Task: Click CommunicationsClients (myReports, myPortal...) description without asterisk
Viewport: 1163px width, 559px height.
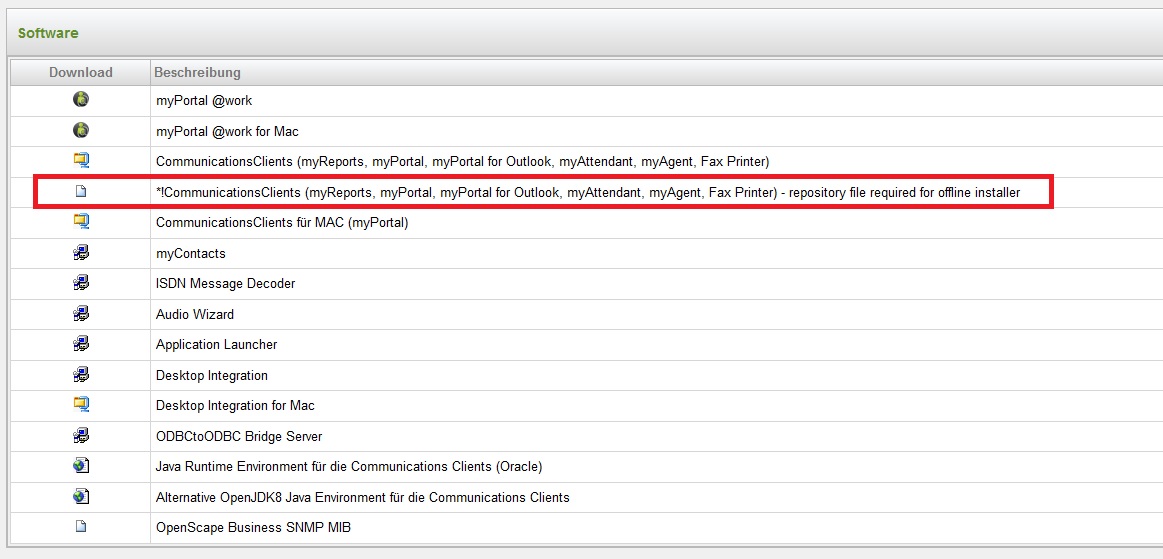Action: (x=462, y=162)
